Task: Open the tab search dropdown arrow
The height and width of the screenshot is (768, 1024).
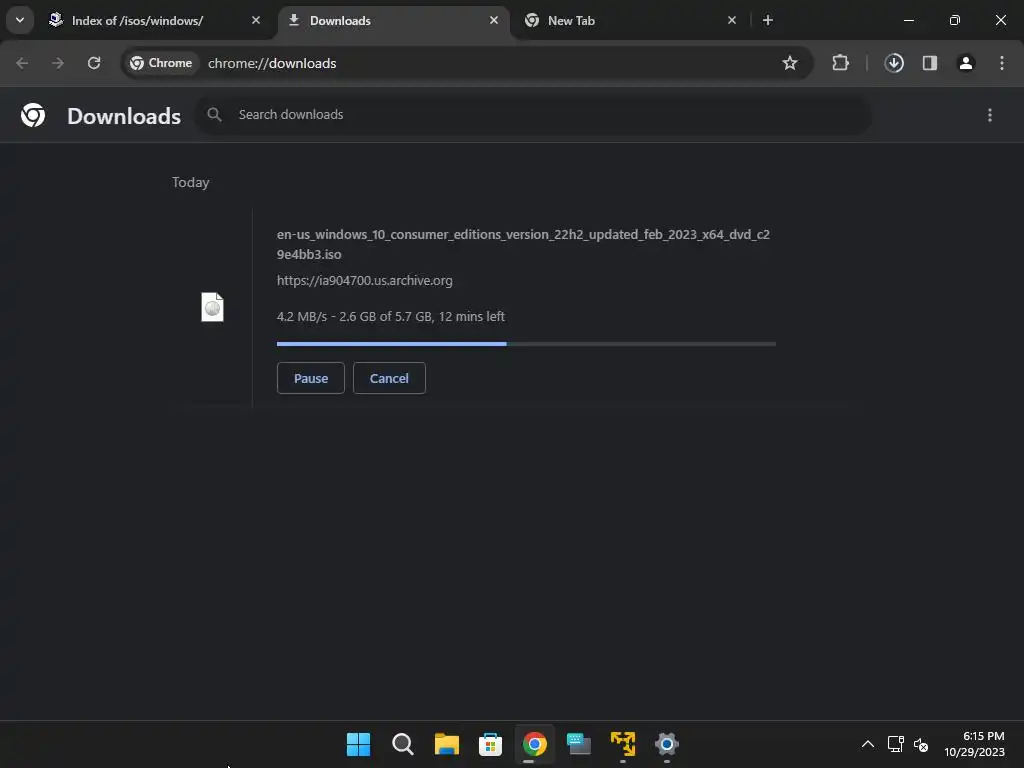Action: [x=20, y=20]
